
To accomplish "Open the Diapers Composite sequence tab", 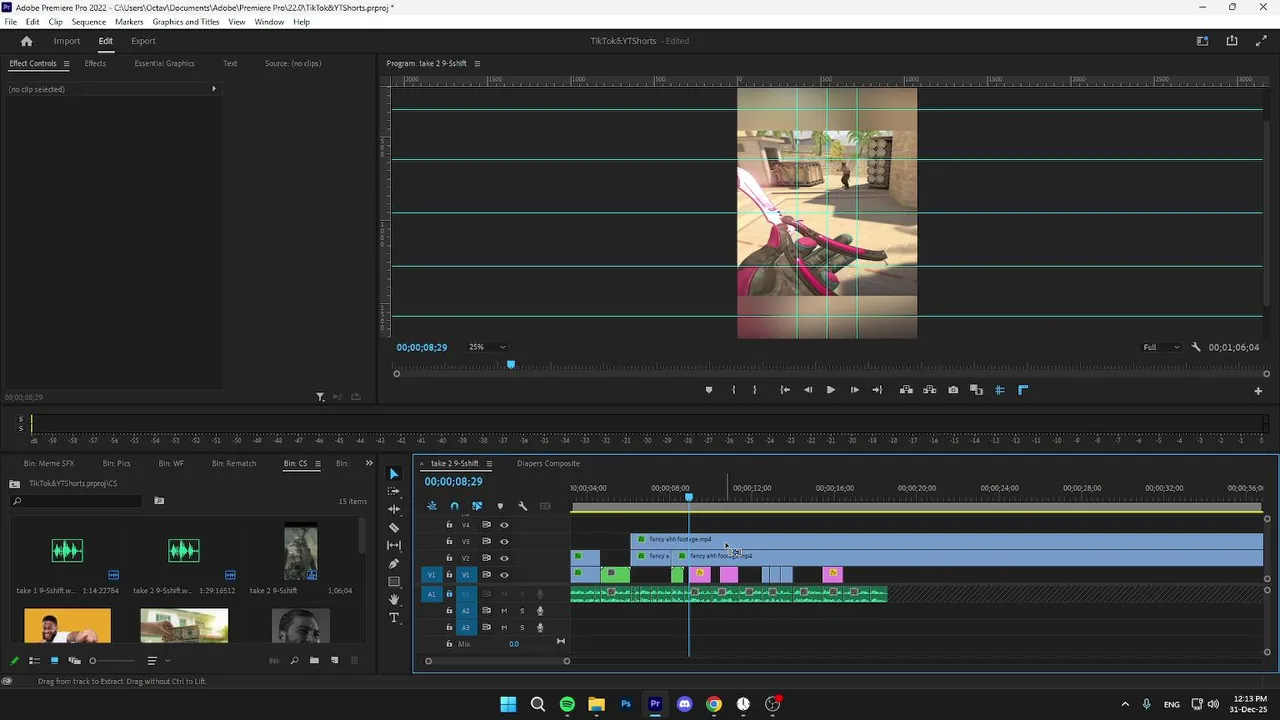I will coord(548,463).
